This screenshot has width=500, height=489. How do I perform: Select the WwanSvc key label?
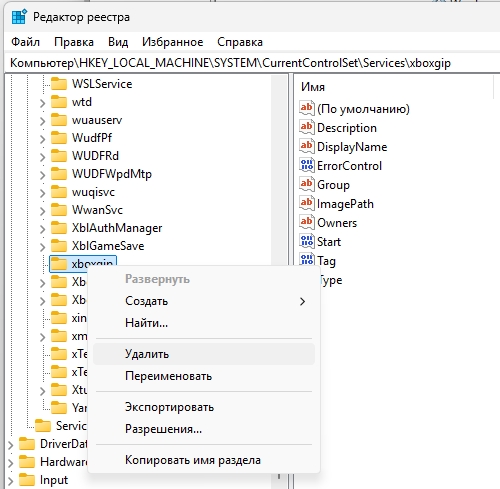click(x=97, y=210)
